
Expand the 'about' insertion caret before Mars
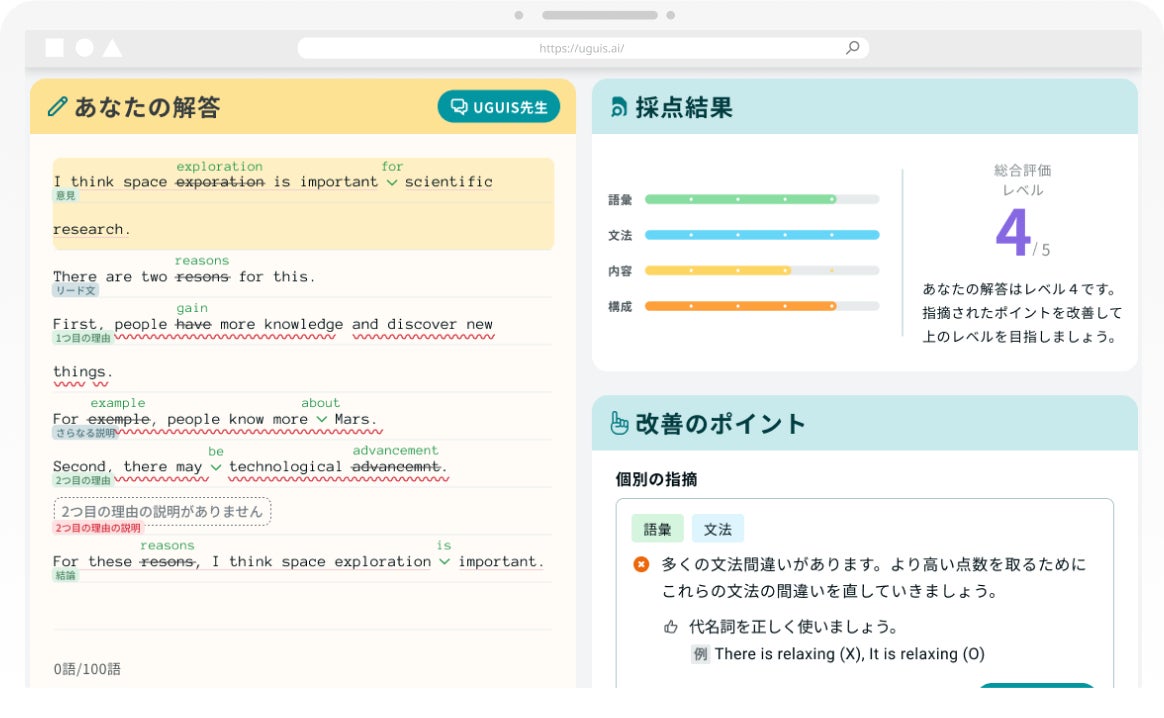321,420
